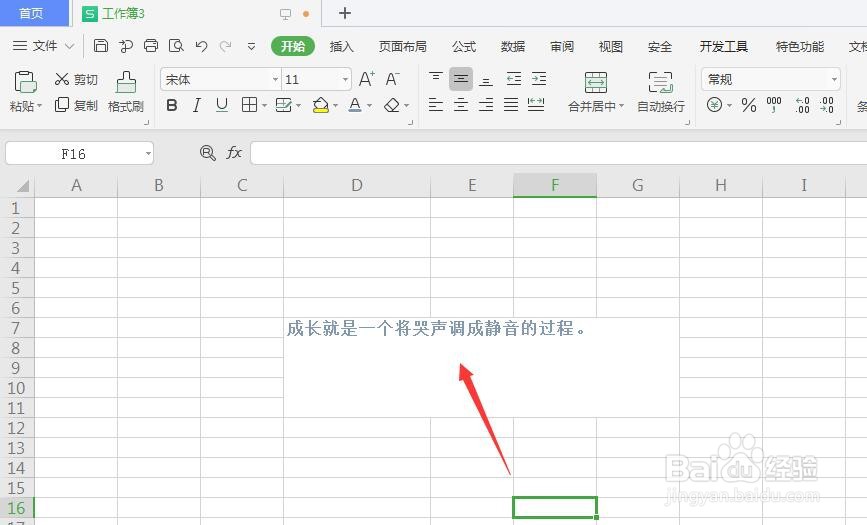Expand 合并居中 dropdown arrow

621,106
